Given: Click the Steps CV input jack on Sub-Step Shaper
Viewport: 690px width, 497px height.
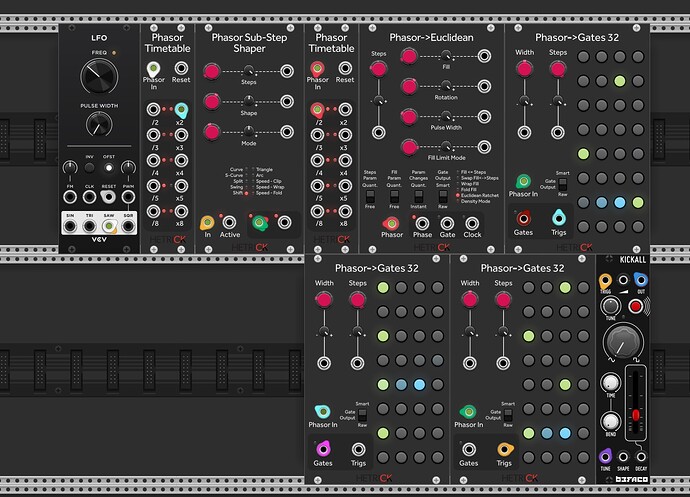Looking at the screenshot, I should tap(287, 71).
